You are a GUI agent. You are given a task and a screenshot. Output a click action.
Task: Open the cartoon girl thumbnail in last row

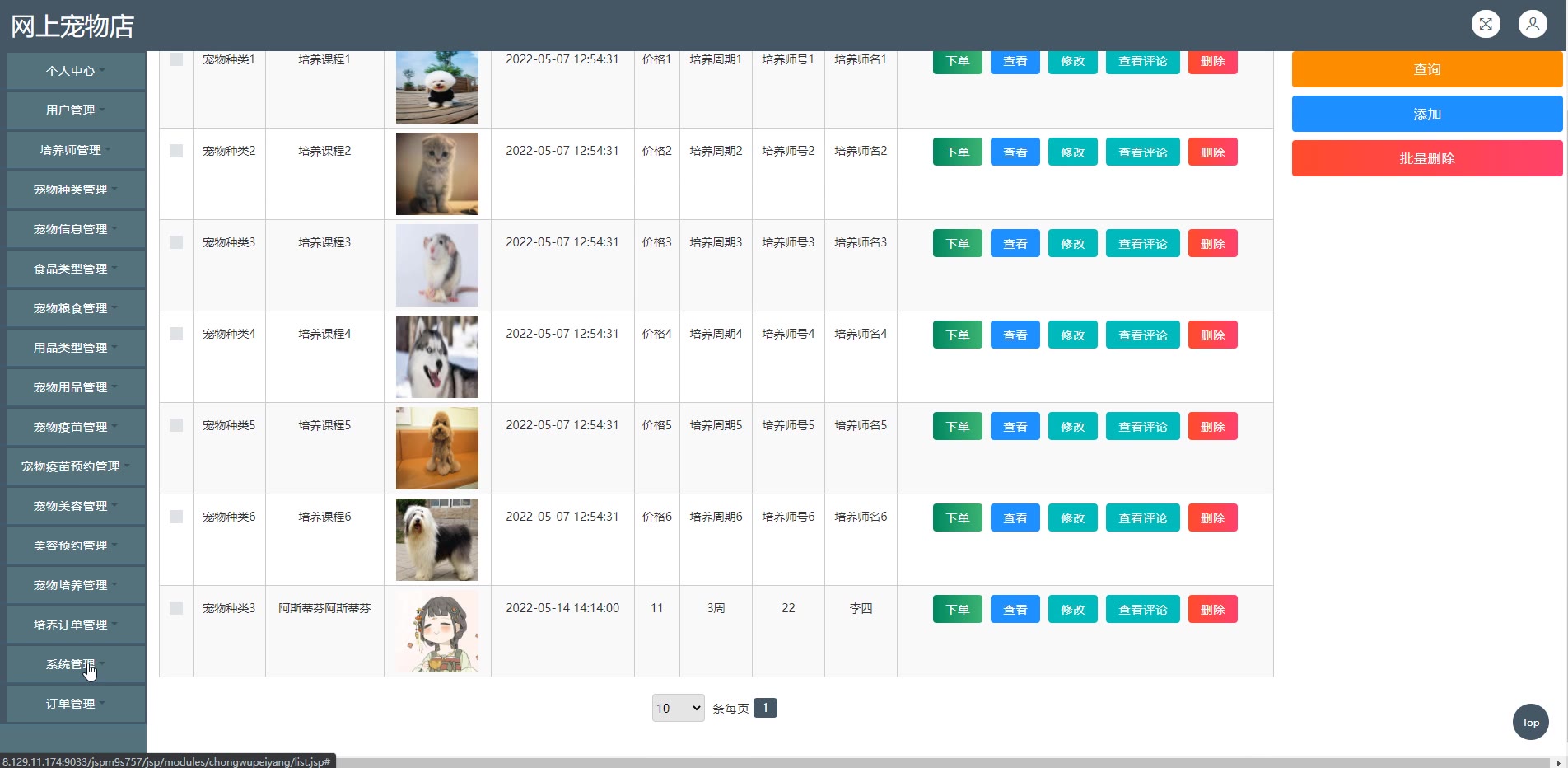pos(437,631)
